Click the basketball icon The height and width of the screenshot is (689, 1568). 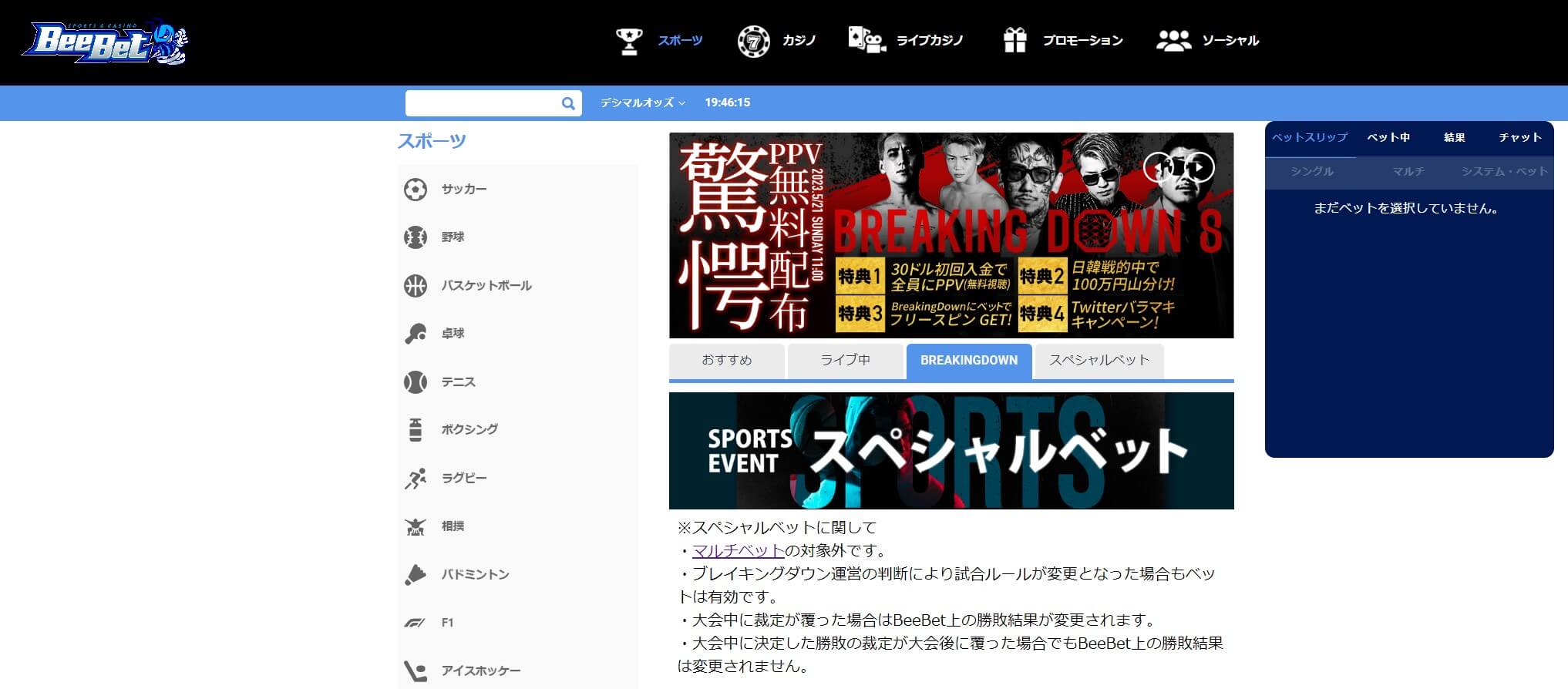pyautogui.click(x=416, y=286)
